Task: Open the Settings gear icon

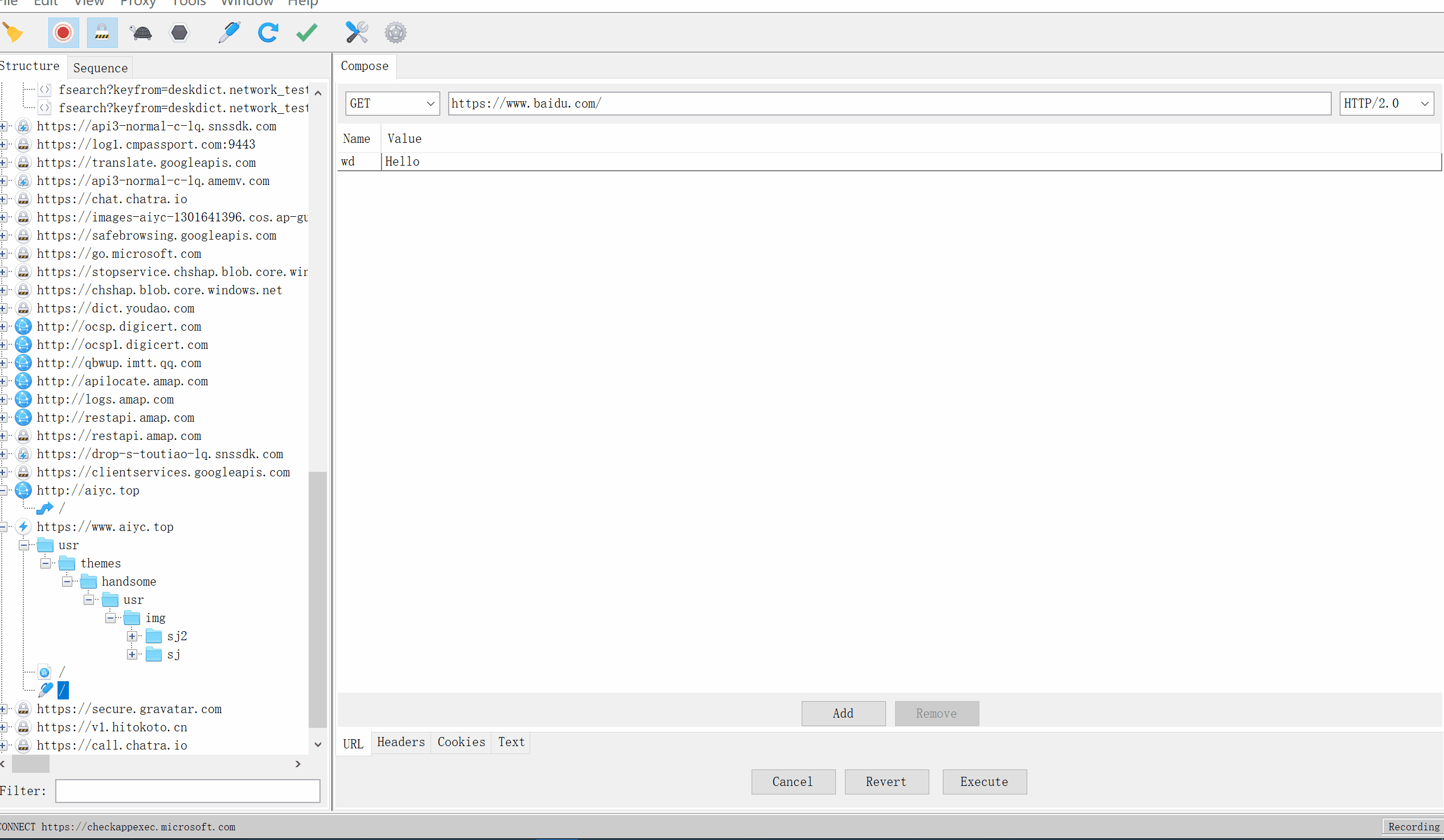Action: click(395, 32)
